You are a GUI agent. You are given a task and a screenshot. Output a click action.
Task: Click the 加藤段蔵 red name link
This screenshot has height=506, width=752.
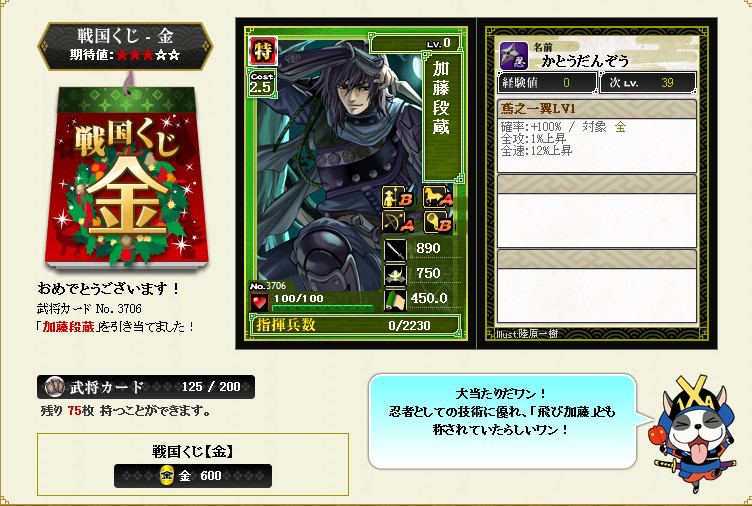click(x=68, y=327)
